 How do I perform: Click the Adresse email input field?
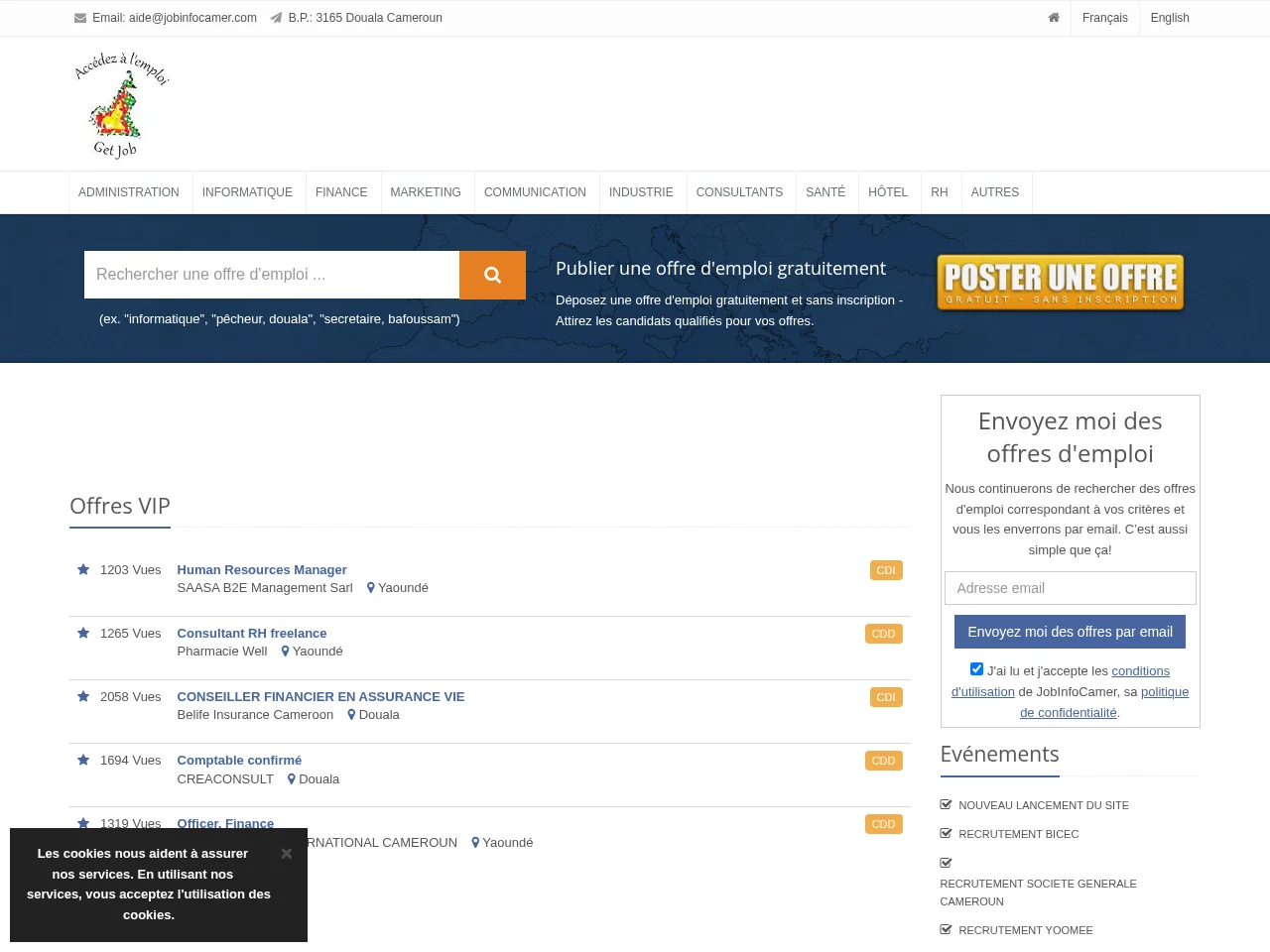click(x=1070, y=588)
